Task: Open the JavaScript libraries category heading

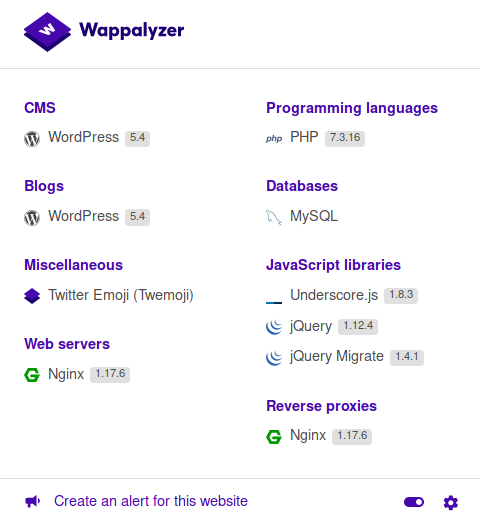Action: [x=333, y=265]
